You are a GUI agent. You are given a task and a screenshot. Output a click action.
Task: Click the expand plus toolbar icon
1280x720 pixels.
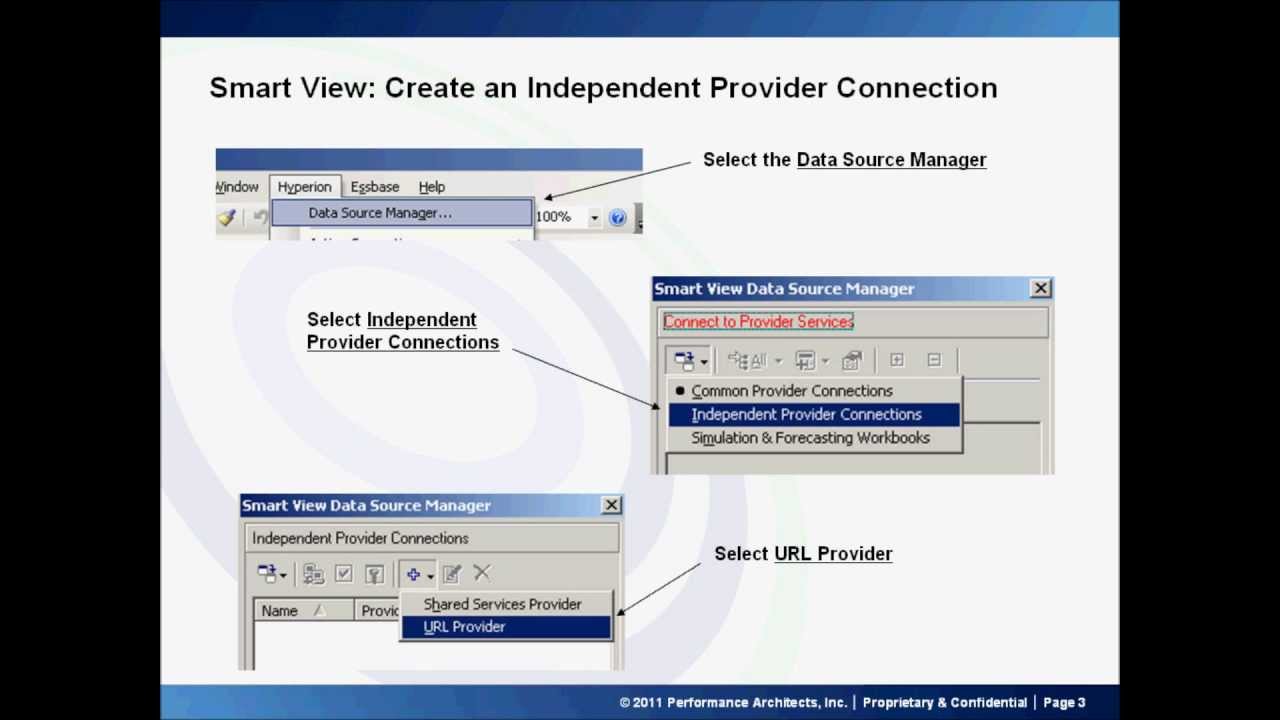(897, 360)
